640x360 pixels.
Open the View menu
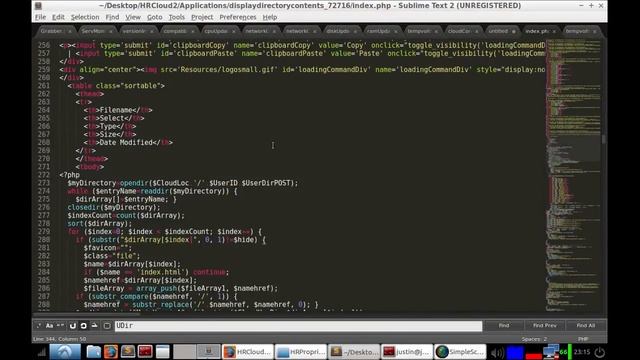tap(133, 17)
